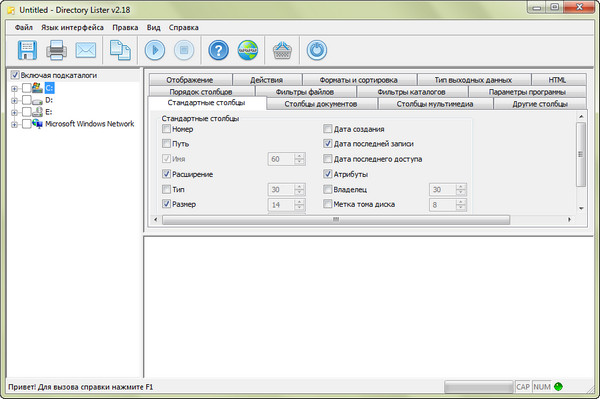Click the Copy to clipboard icon
600x399 pixels.
(121, 50)
